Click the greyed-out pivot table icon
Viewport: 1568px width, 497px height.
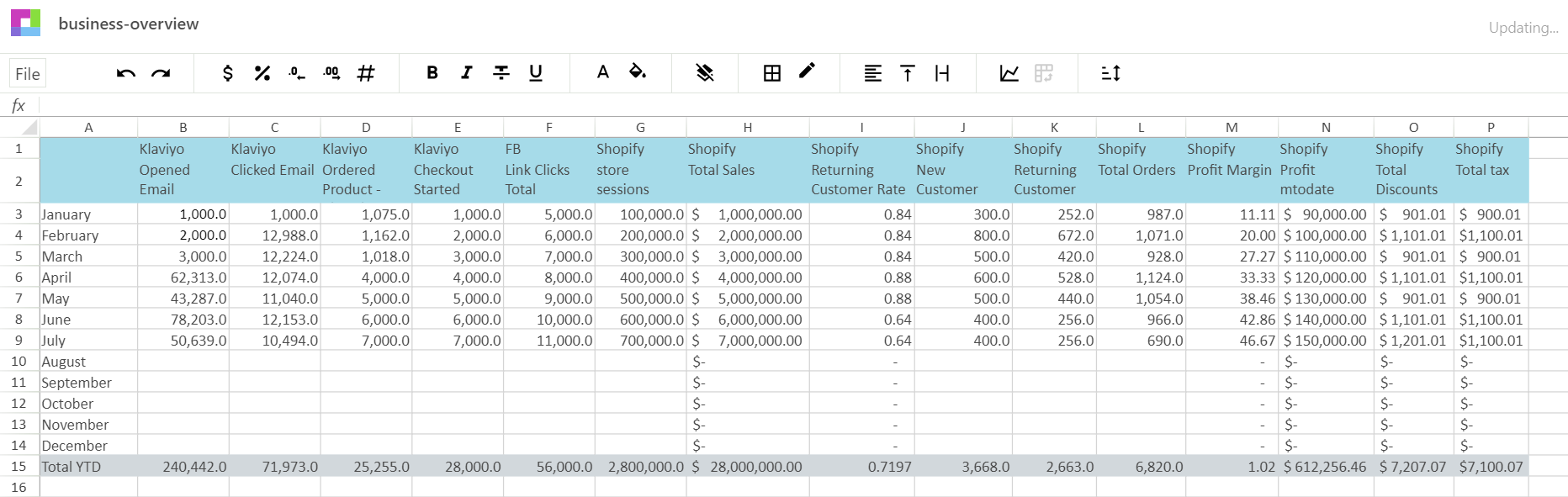tap(1044, 73)
